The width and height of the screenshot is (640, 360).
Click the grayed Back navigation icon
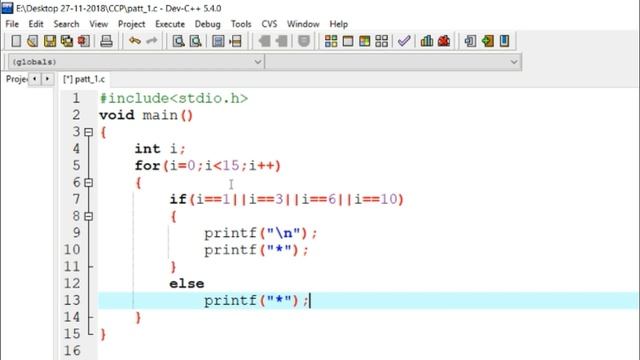point(264,41)
